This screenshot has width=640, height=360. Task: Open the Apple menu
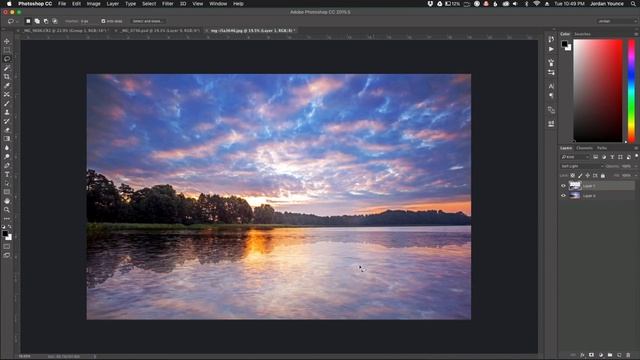click(x=9, y=4)
